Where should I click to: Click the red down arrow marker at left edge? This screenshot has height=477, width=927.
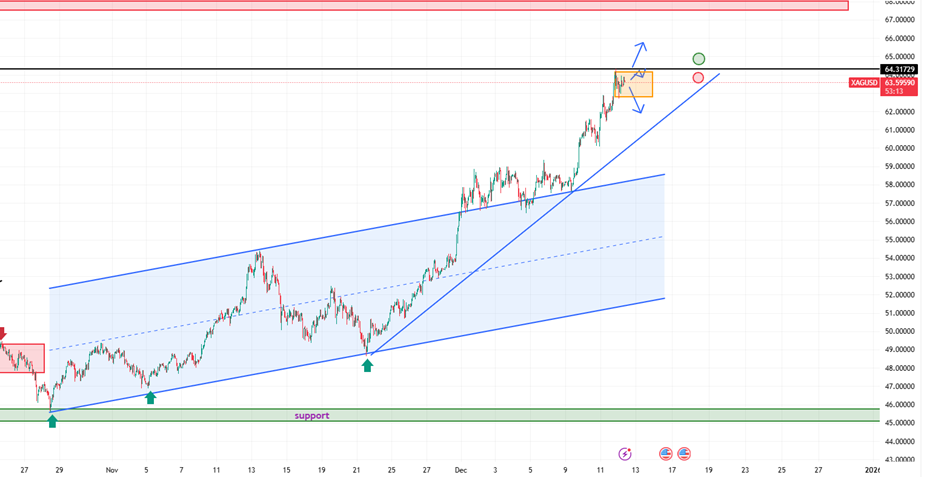pyautogui.click(x=3, y=333)
